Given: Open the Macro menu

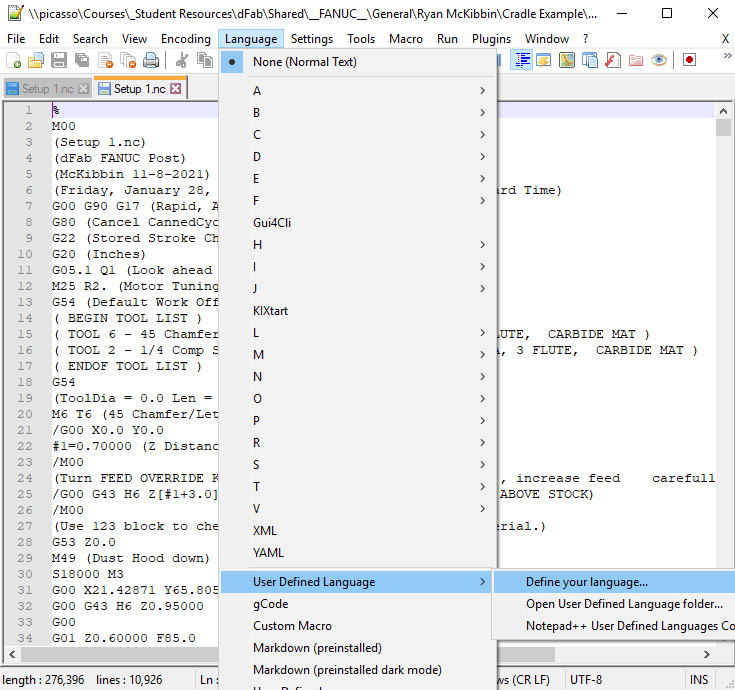Looking at the screenshot, I should pos(405,39).
